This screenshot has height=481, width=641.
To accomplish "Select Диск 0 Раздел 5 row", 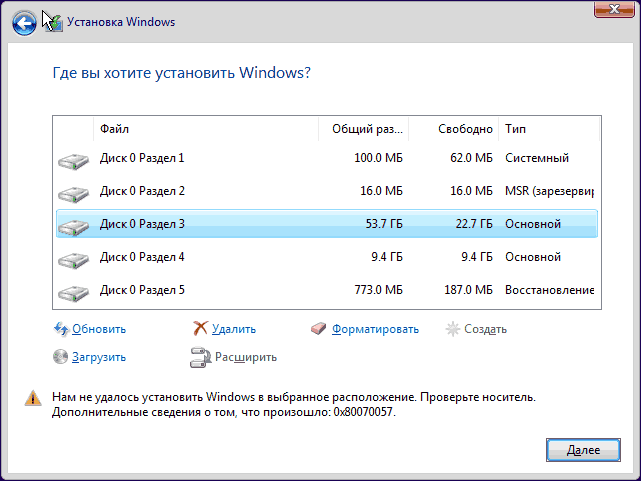I will pos(327,290).
